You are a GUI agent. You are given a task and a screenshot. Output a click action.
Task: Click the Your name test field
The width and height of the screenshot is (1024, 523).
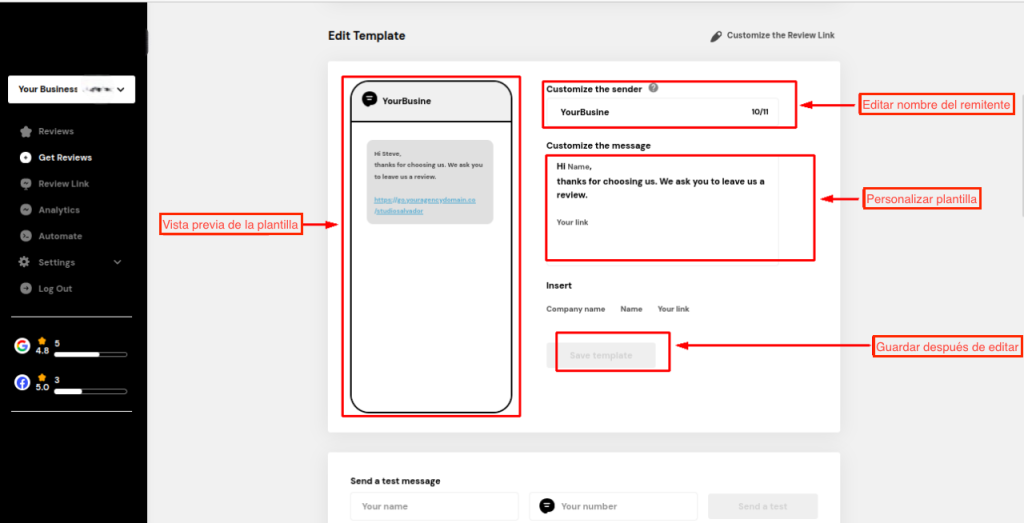pyautogui.click(x=434, y=506)
